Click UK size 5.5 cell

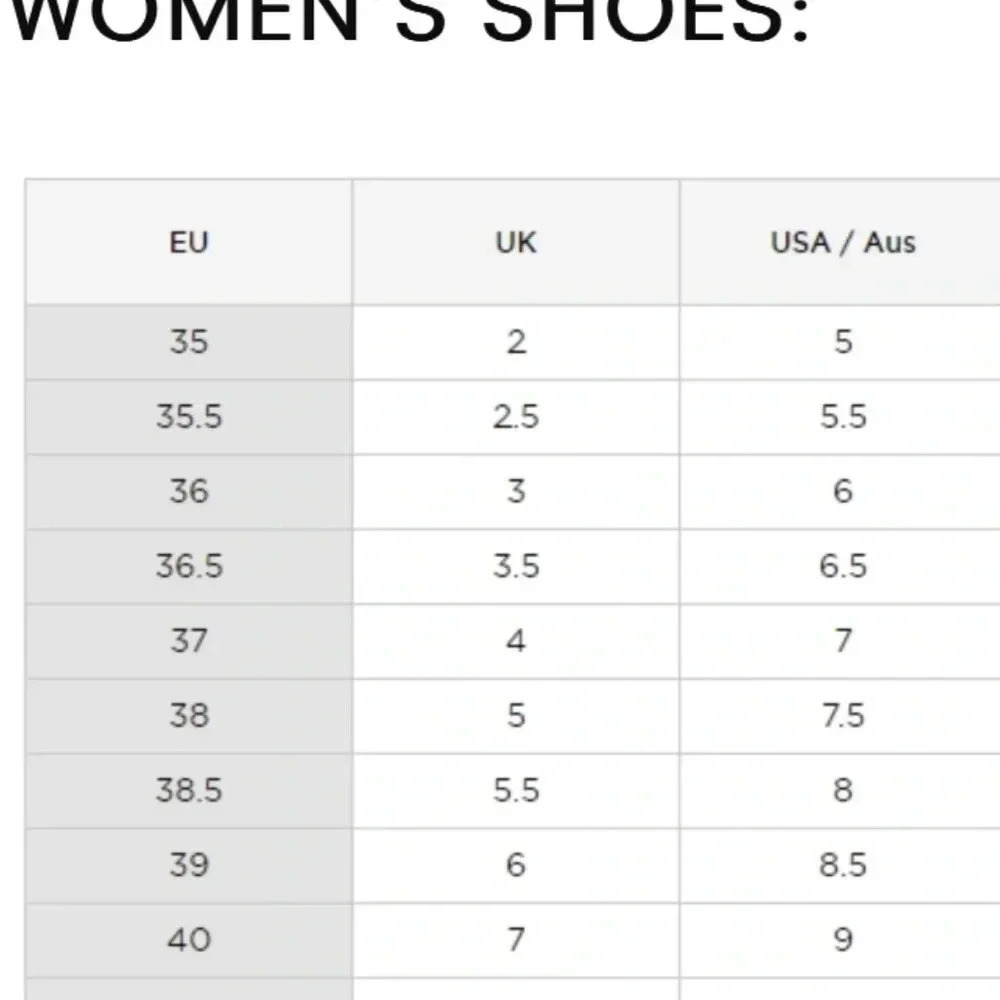pos(516,791)
